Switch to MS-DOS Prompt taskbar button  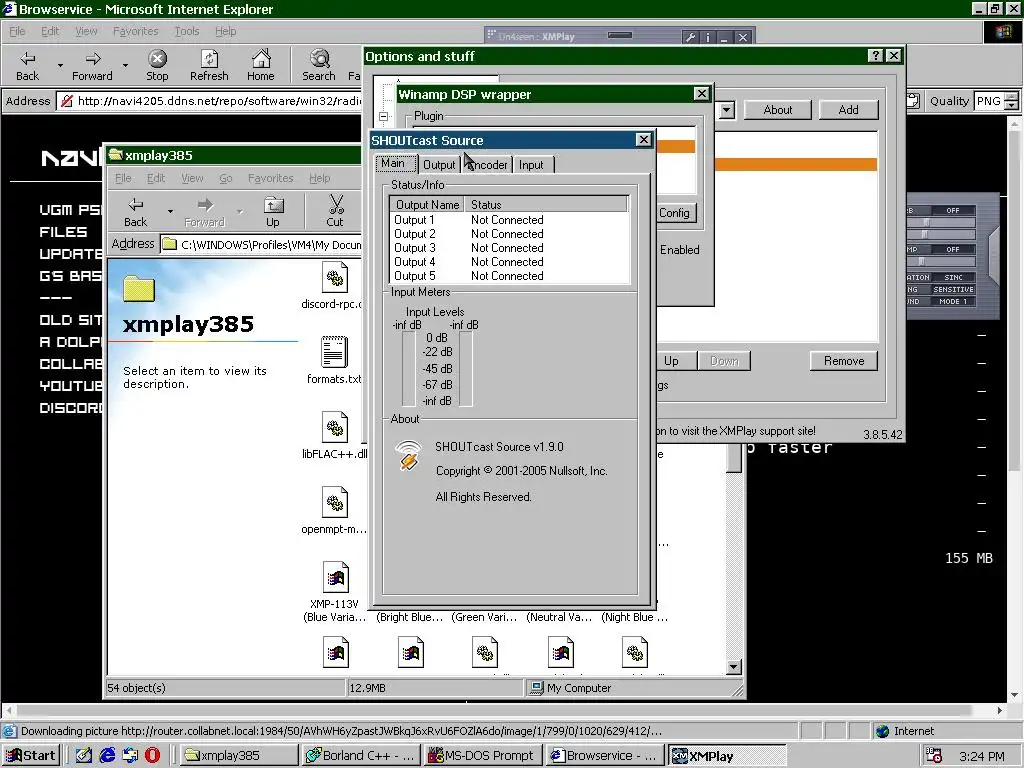[x=483, y=756]
